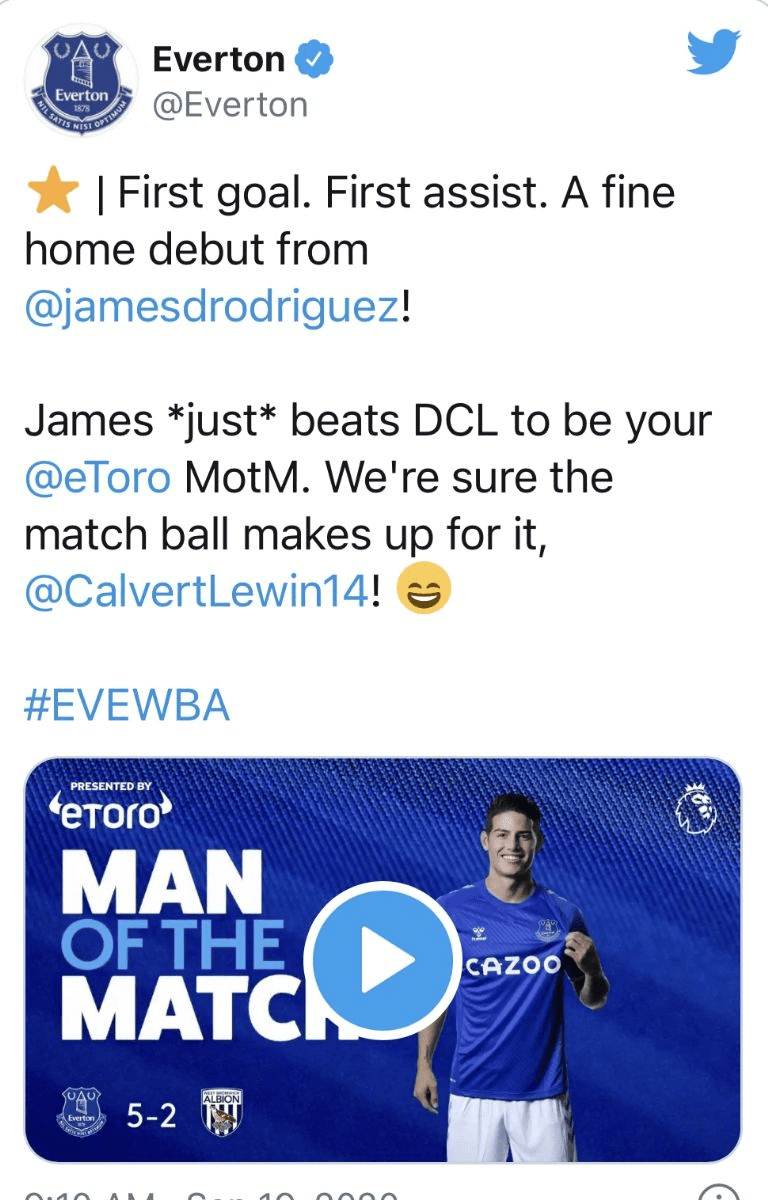Click the blue verified badge
This screenshot has width=768, height=1200.
317,61
